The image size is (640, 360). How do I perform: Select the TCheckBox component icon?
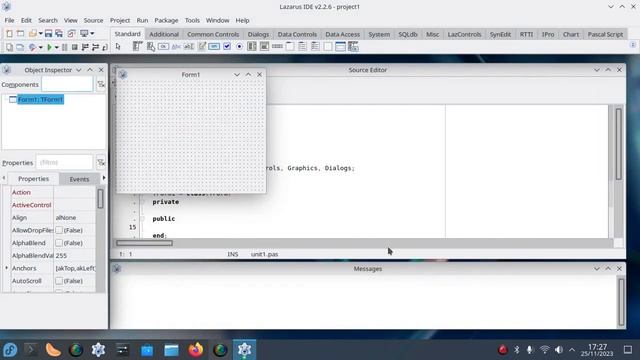(x=227, y=47)
